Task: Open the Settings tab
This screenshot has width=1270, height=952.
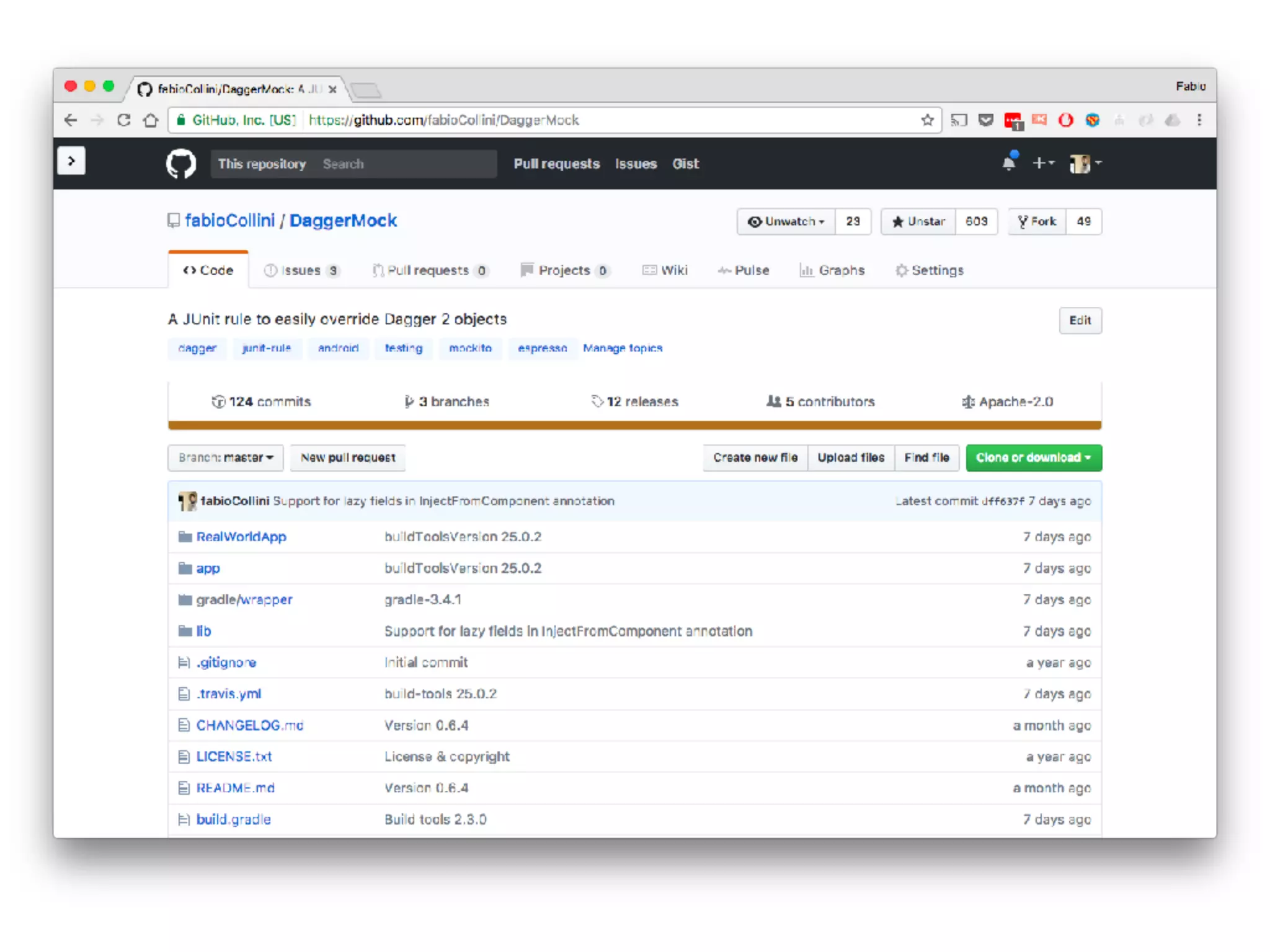Action: [x=930, y=270]
